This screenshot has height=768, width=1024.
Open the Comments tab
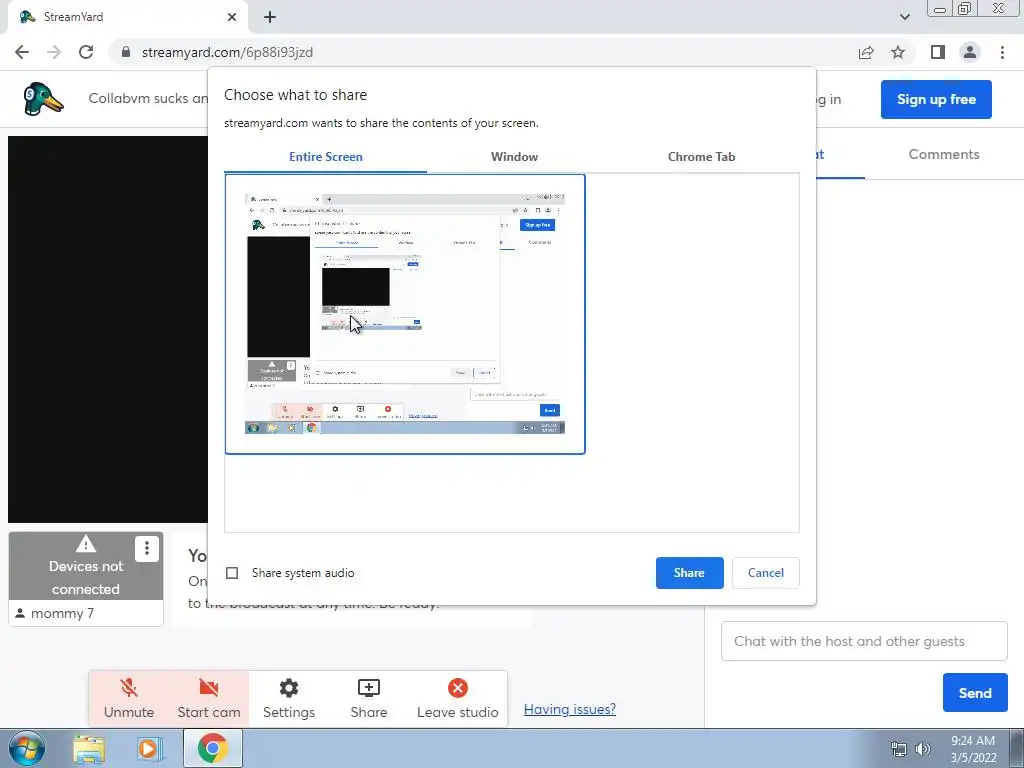click(x=944, y=155)
